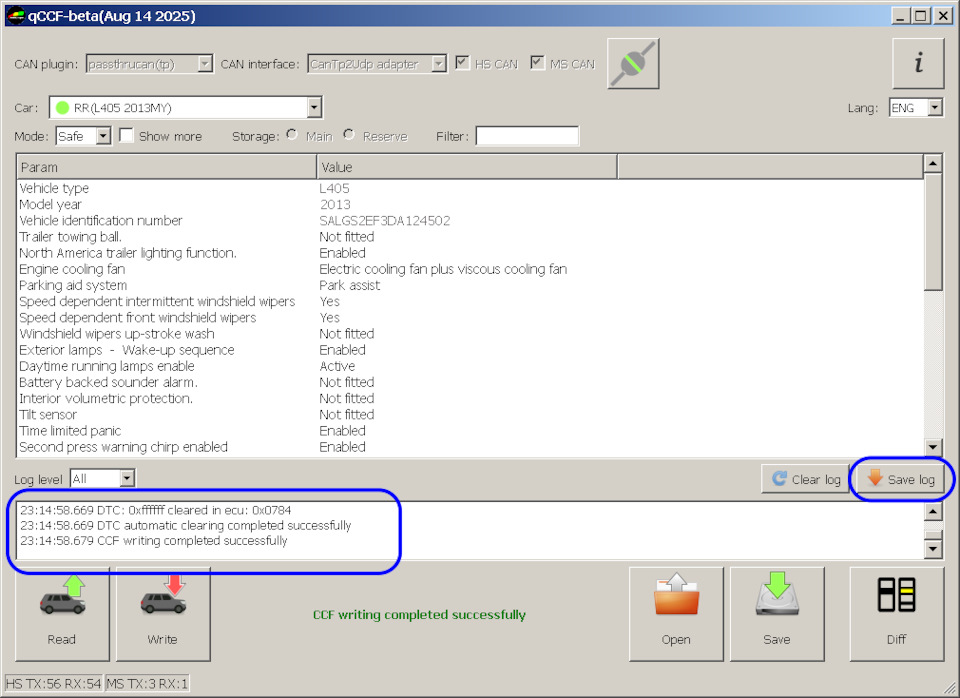Click the Electric cooling fan plus viscous value
Screen dimensions: 960x698
443,269
